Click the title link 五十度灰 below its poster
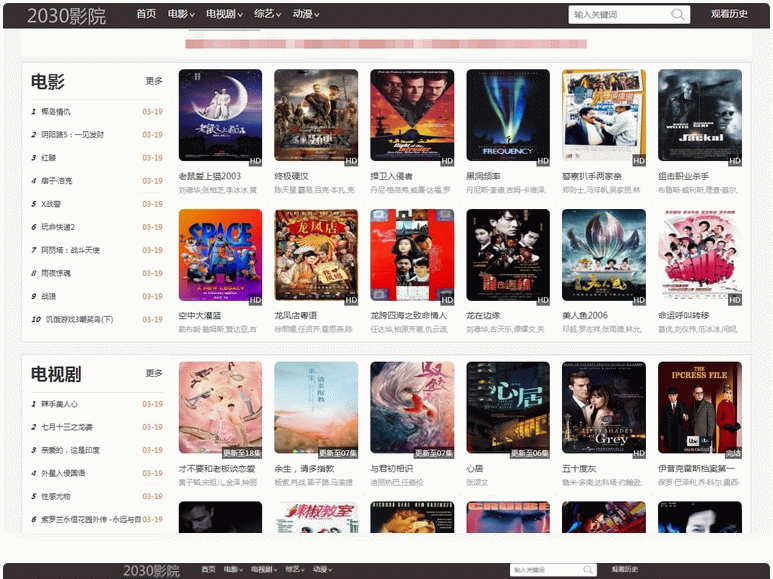 (579, 469)
